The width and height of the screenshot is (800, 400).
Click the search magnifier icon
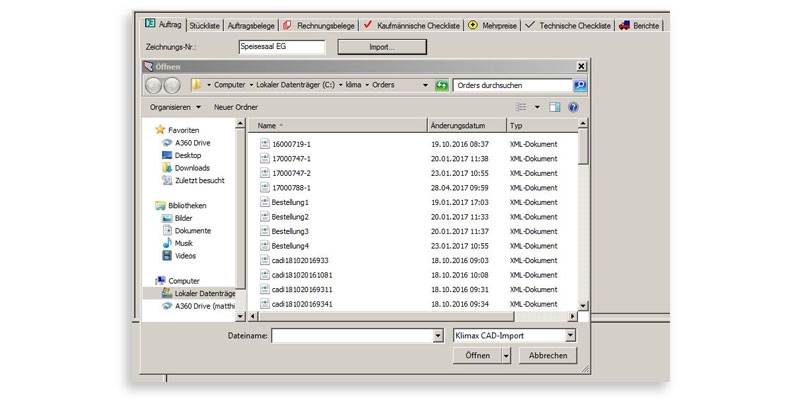[579, 86]
